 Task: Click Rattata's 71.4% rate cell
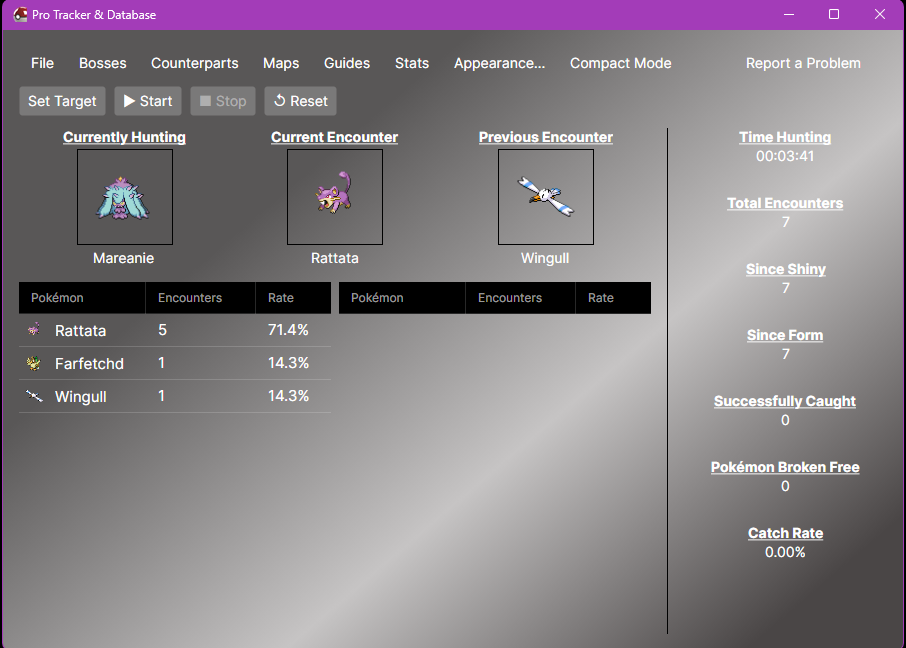tap(288, 330)
